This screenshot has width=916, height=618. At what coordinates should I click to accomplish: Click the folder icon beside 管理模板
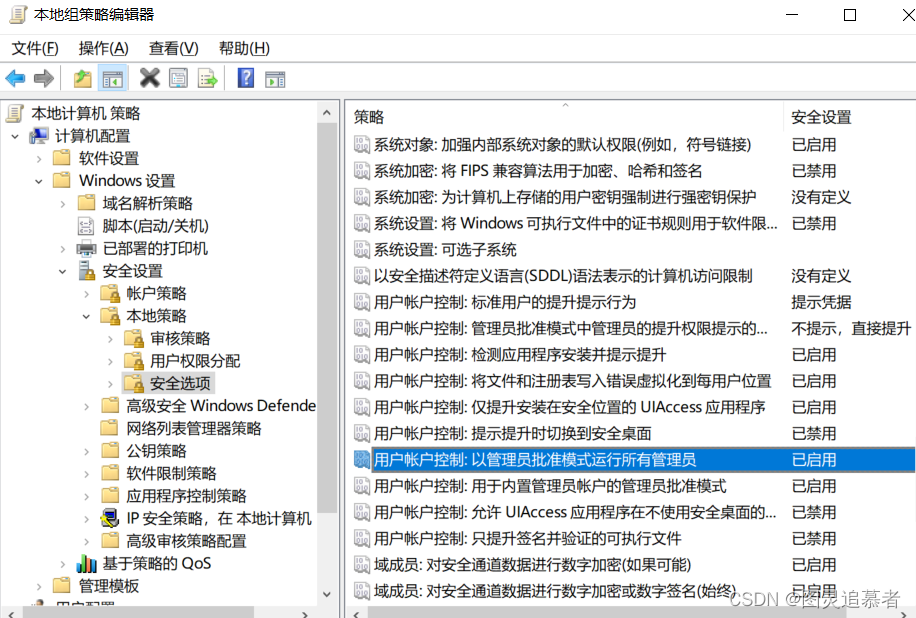pos(62,585)
